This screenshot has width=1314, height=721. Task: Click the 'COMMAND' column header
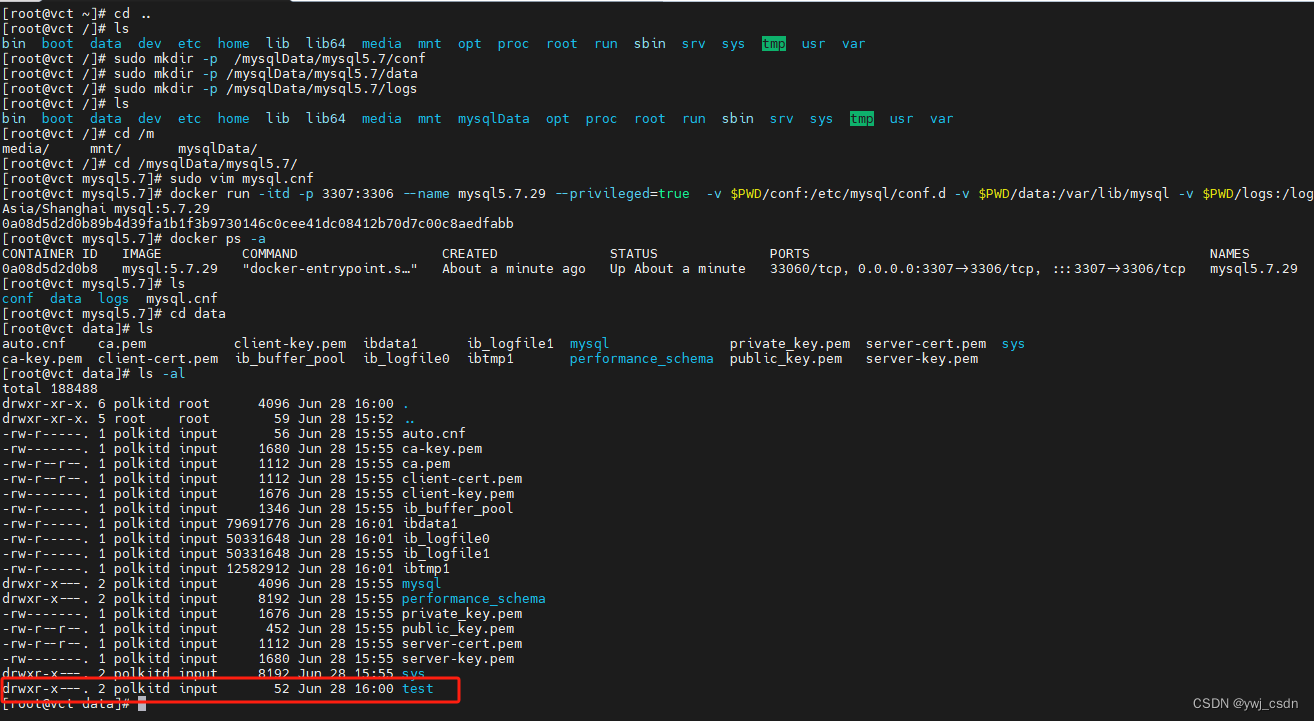[x=270, y=254]
